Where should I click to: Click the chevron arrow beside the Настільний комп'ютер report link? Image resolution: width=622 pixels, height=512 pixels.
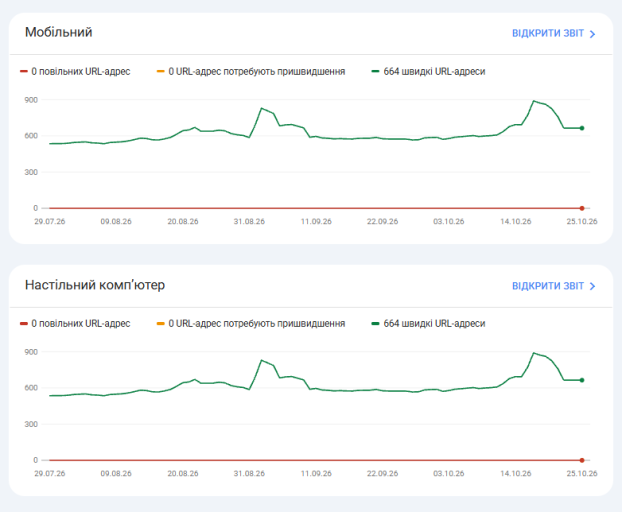point(592,286)
